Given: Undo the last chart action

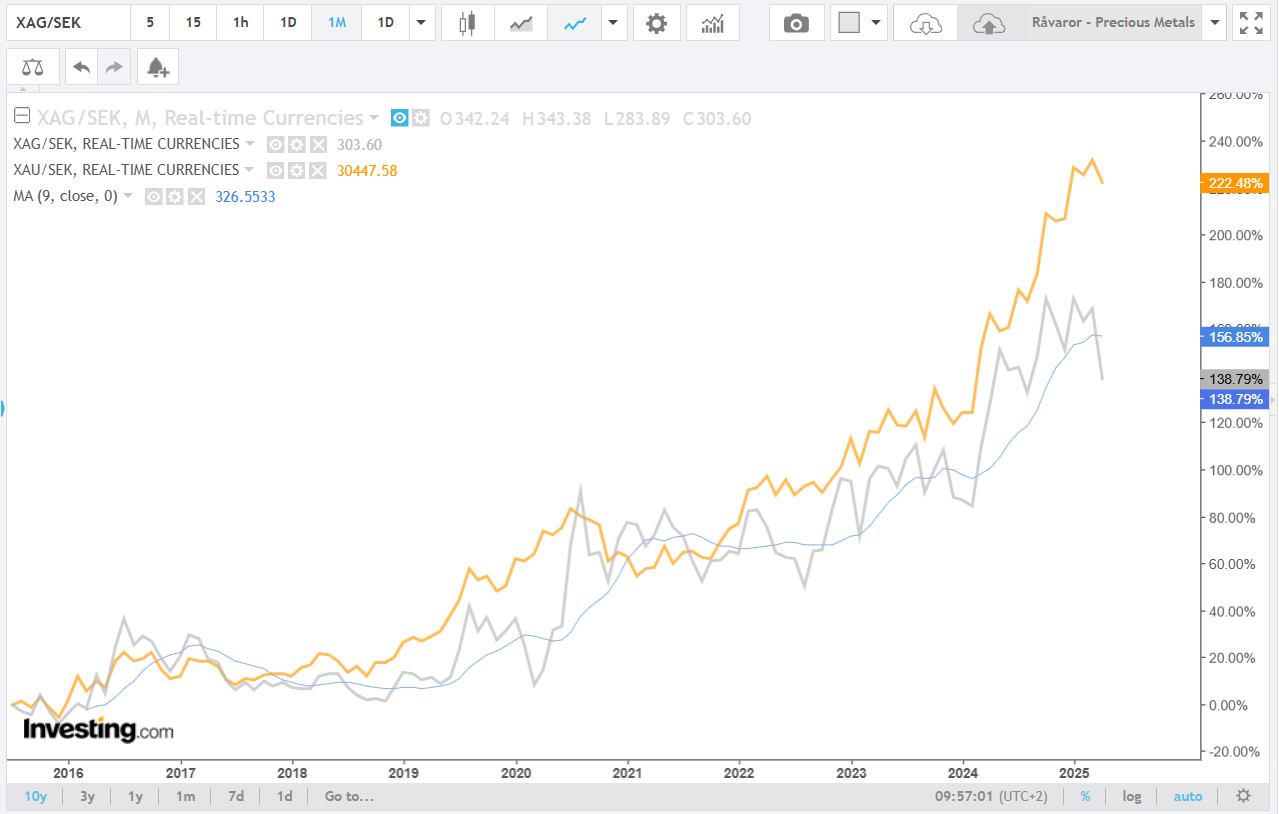Looking at the screenshot, I should click(82, 67).
